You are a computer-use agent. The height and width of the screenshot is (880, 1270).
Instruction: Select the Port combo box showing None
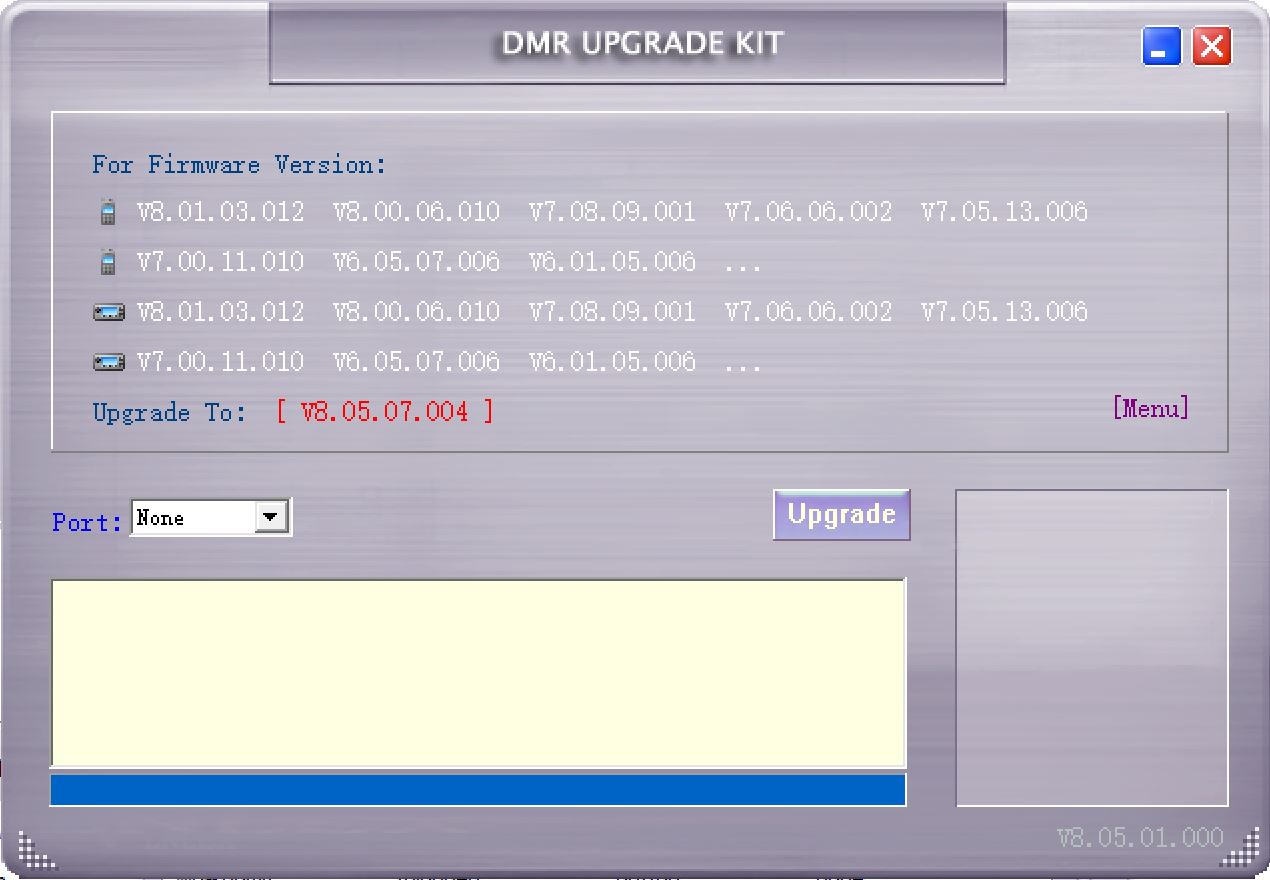coord(211,518)
